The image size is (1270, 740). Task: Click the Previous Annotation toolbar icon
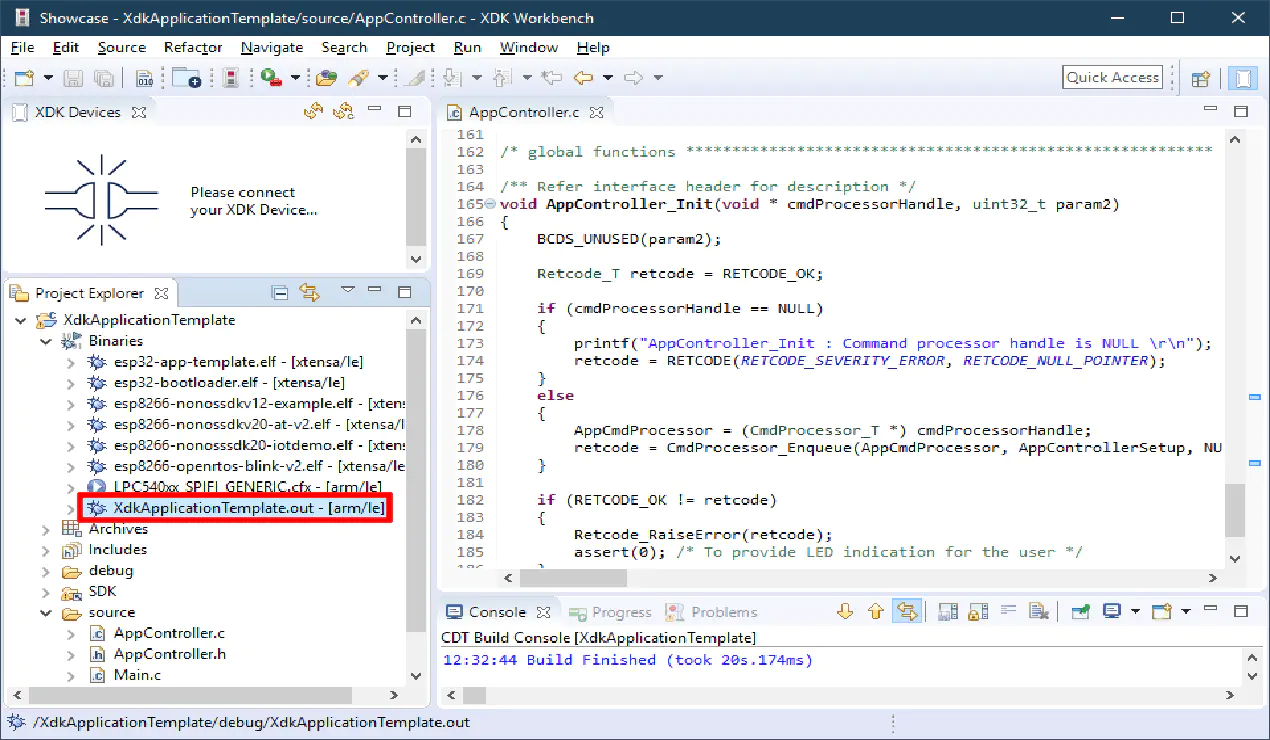[501, 78]
